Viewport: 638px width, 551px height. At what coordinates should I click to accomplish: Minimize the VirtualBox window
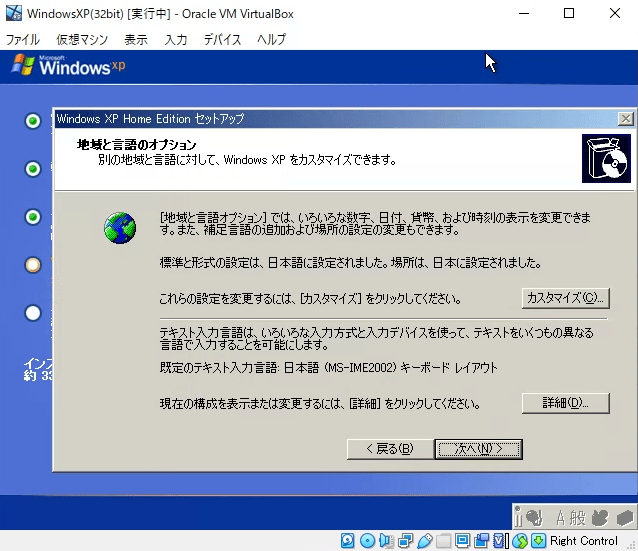[524, 13]
